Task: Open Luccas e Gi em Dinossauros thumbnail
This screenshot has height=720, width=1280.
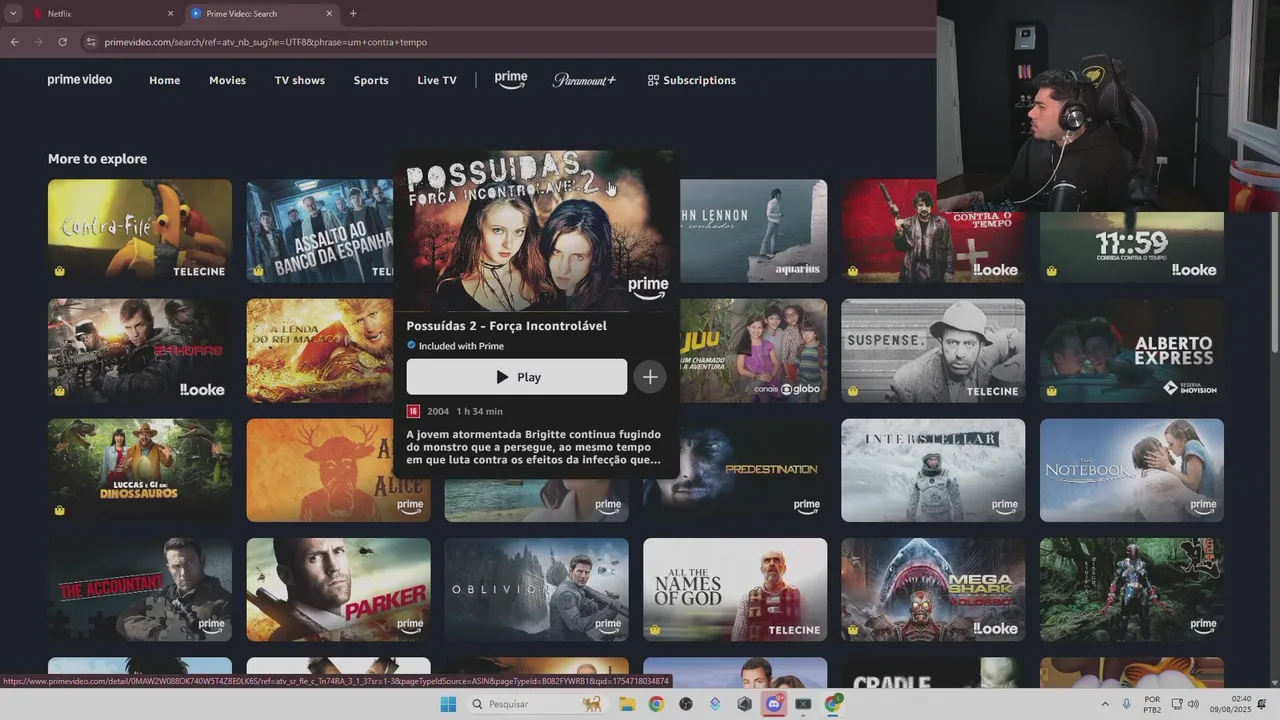Action: [x=140, y=470]
